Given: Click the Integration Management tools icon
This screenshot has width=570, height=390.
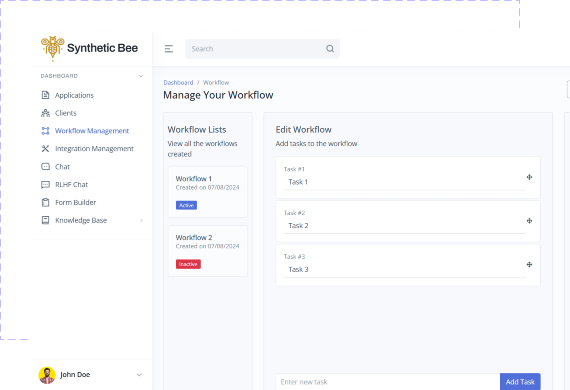Looking at the screenshot, I should (45, 149).
